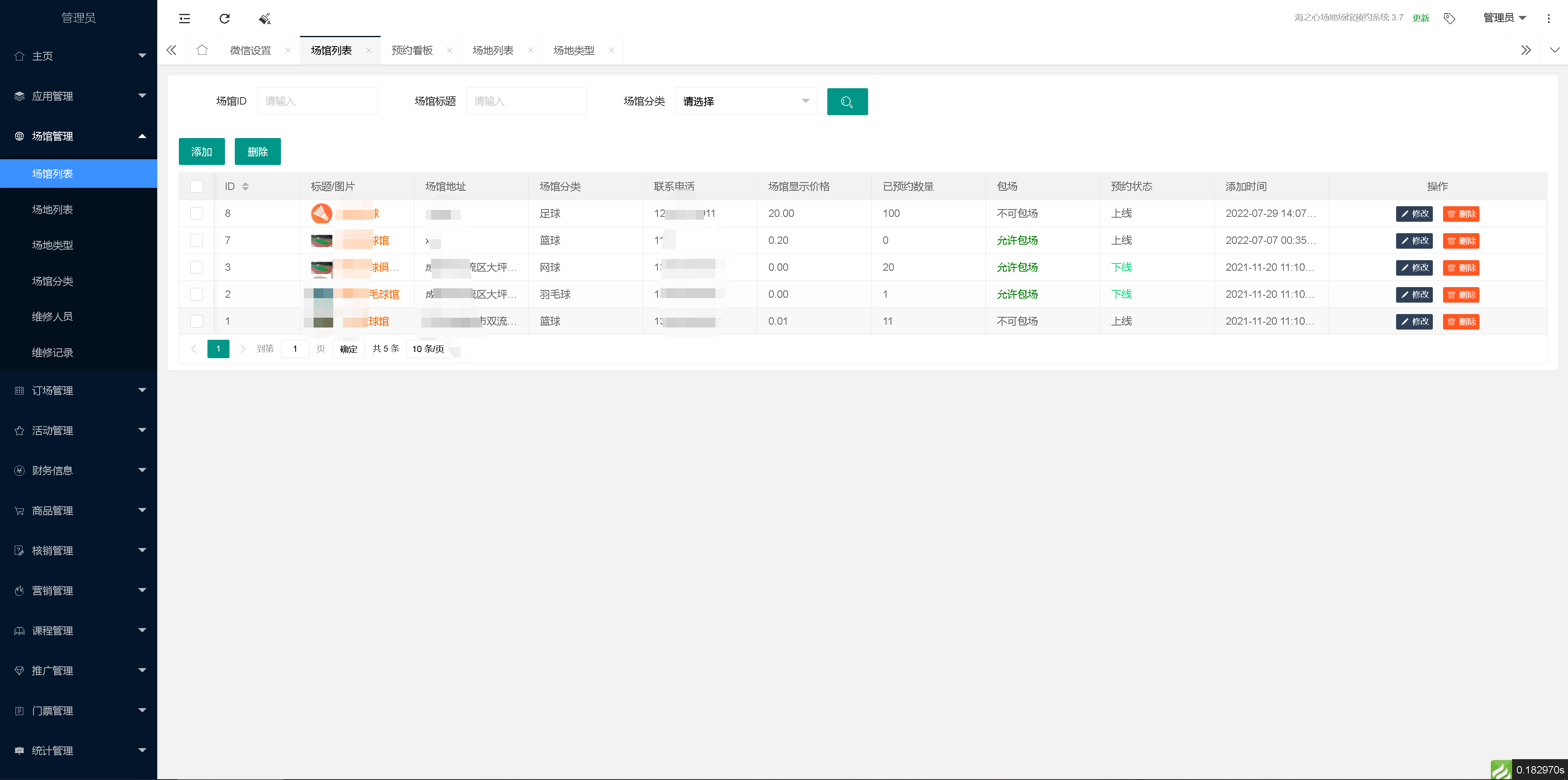Close the 微信设置 tab
This screenshot has width=1568, height=780.
[288, 51]
